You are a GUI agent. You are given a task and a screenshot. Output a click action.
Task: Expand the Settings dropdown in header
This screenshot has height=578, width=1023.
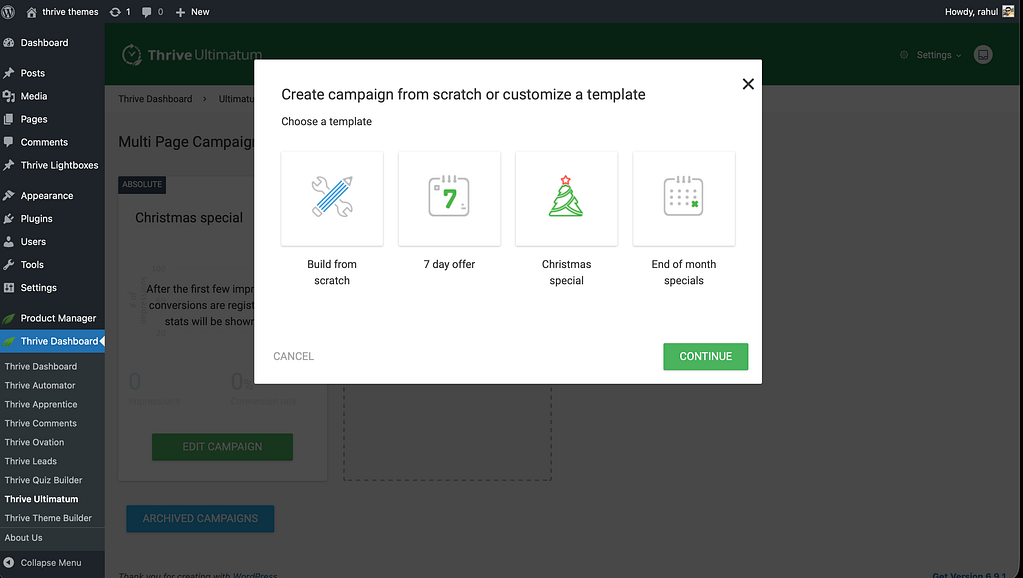point(938,55)
